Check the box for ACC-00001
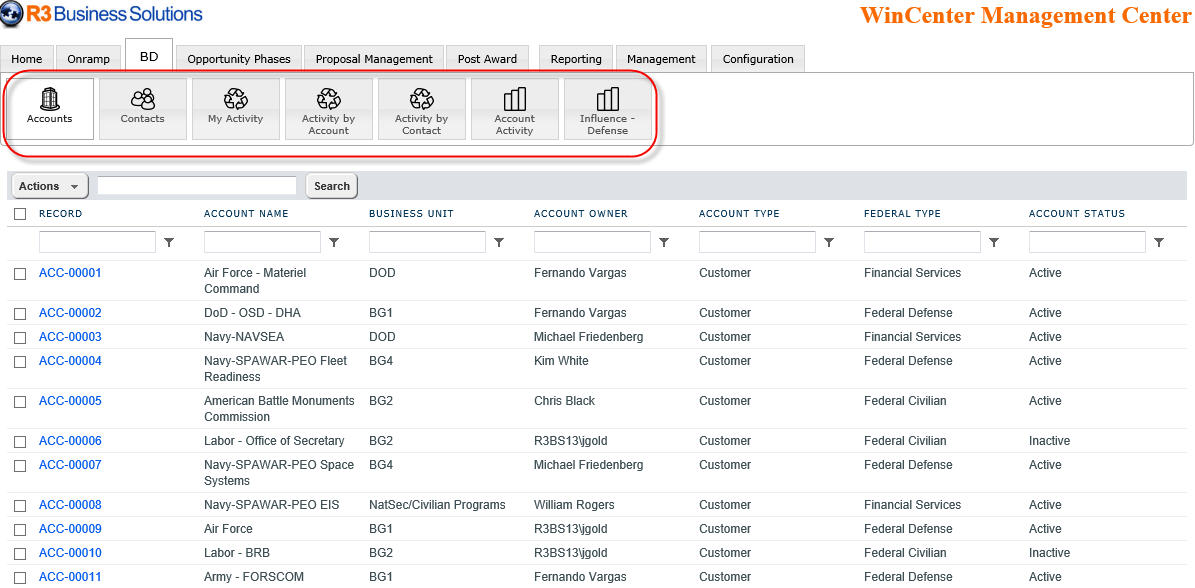This screenshot has height=588, width=1195. click(20, 274)
